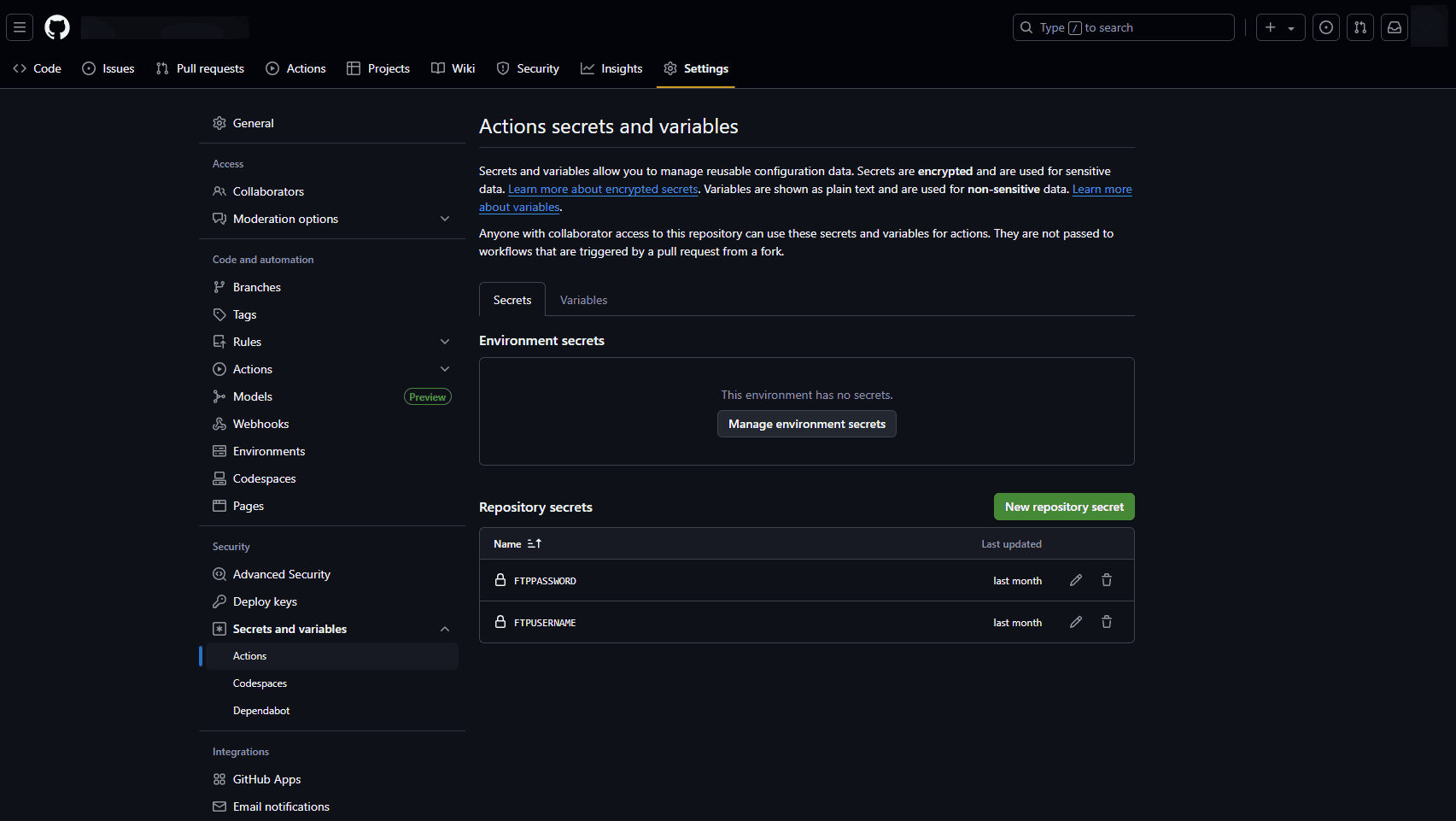Image resolution: width=1456 pixels, height=821 pixels.
Task: Click the New repository secret button
Action: pos(1064,507)
